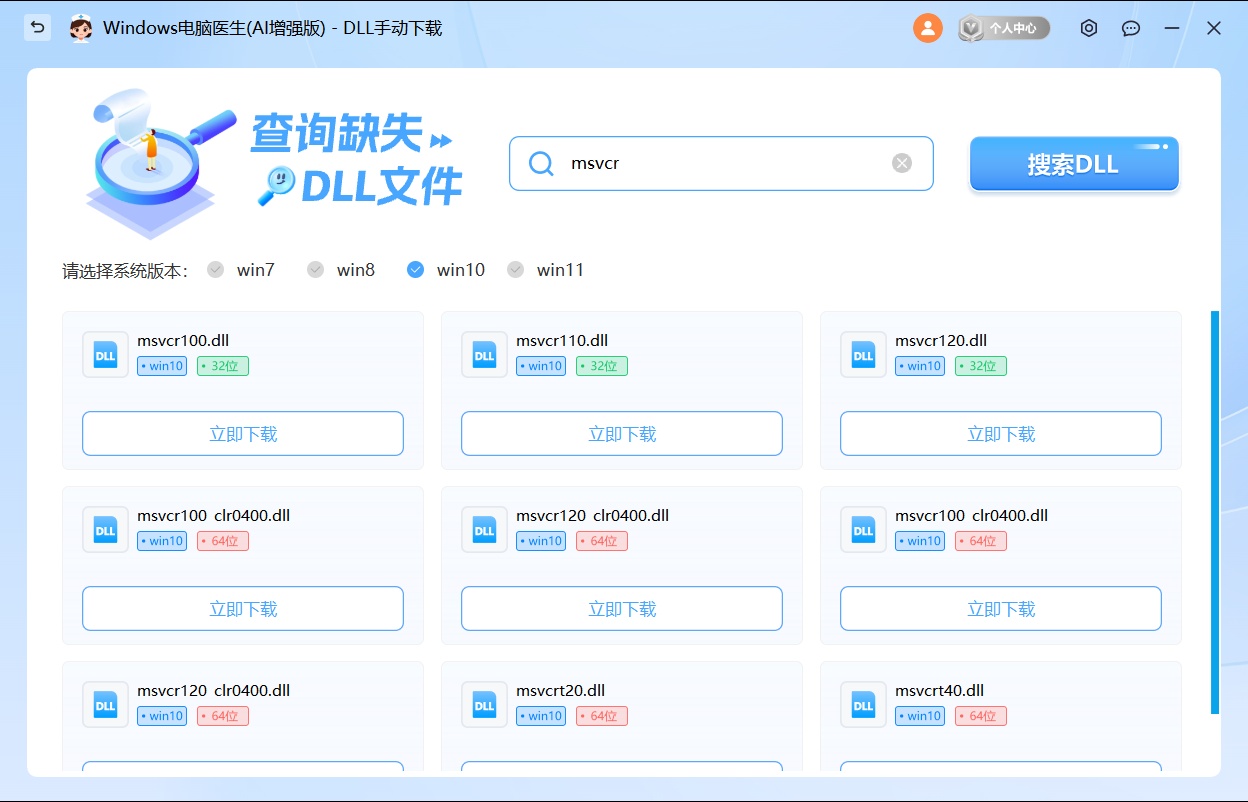The image size is (1248, 802).
Task: Click the back arrow icon
Action: click(x=38, y=28)
